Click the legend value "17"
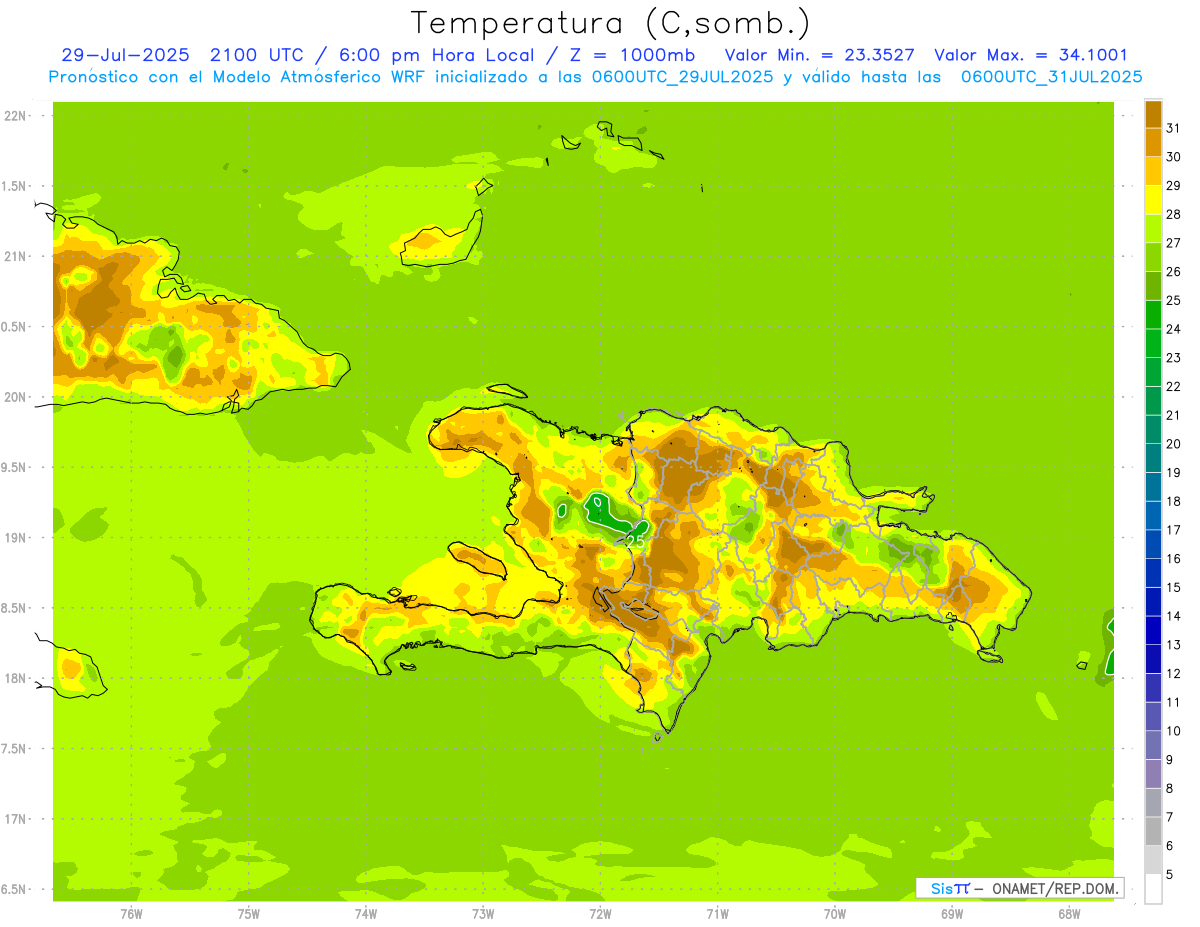This screenshot has width=1200, height=927. [x=1173, y=530]
